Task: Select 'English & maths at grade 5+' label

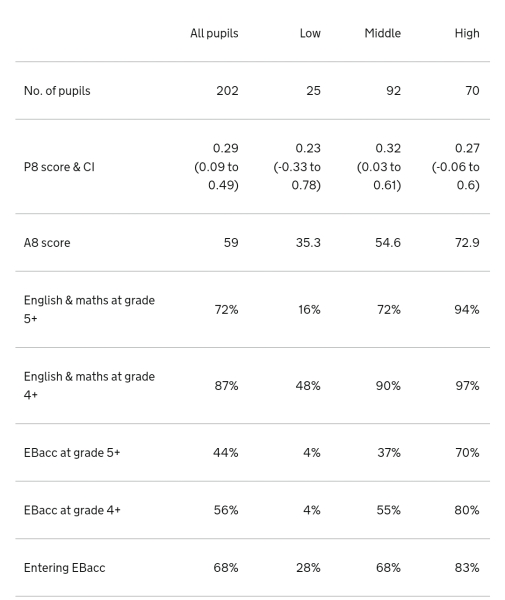Action: tap(89, 309)
